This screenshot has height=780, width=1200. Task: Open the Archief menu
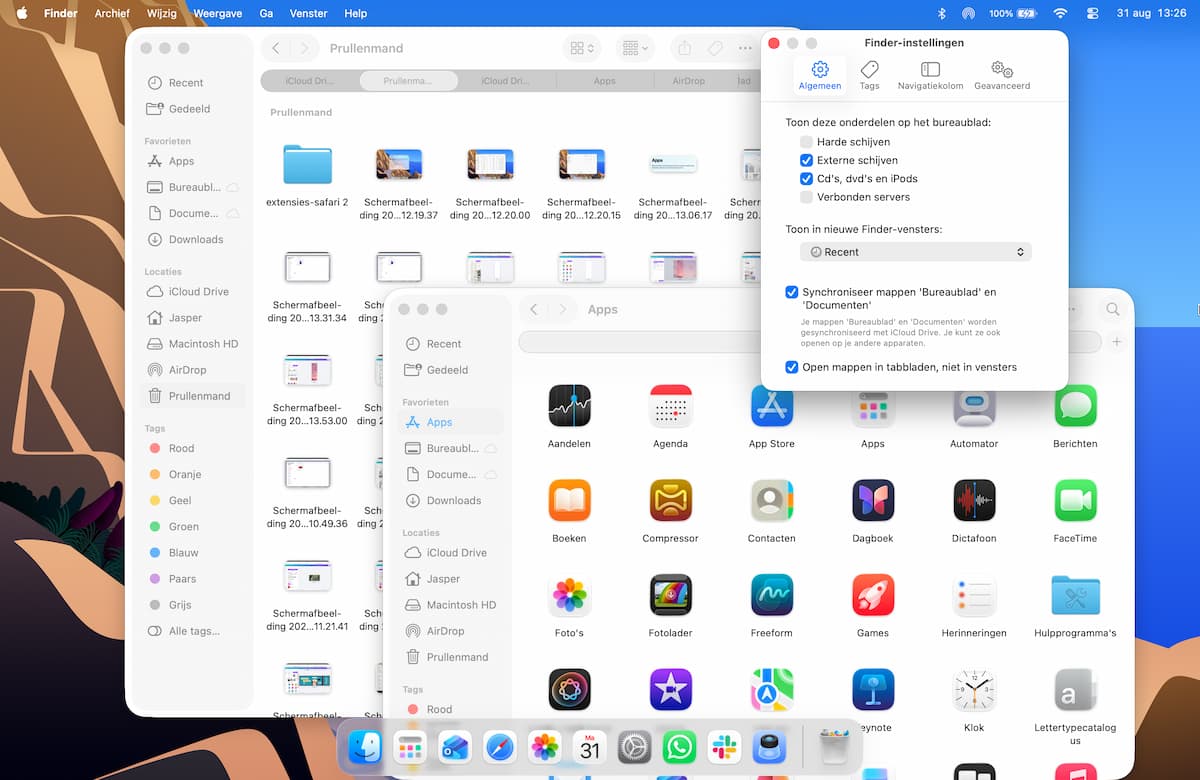112,14
